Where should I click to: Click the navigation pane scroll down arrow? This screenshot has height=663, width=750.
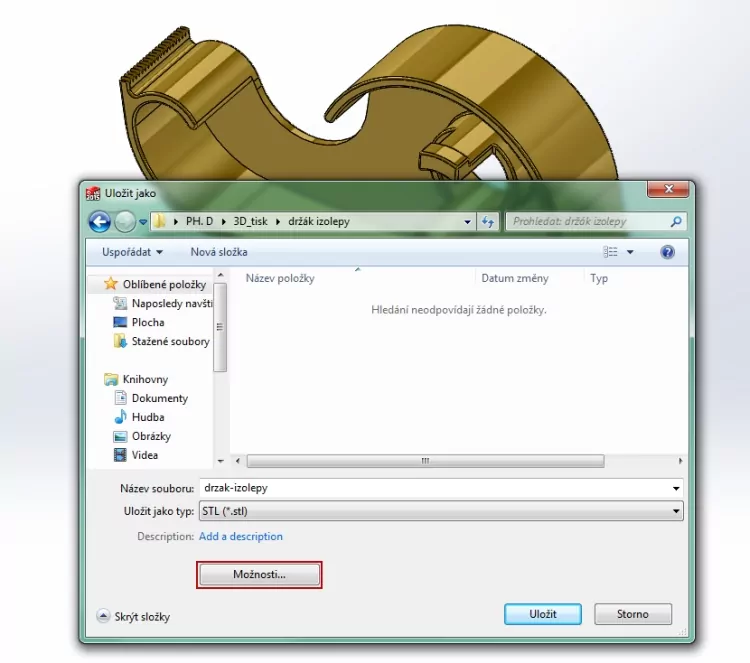(x=221, y=461)
